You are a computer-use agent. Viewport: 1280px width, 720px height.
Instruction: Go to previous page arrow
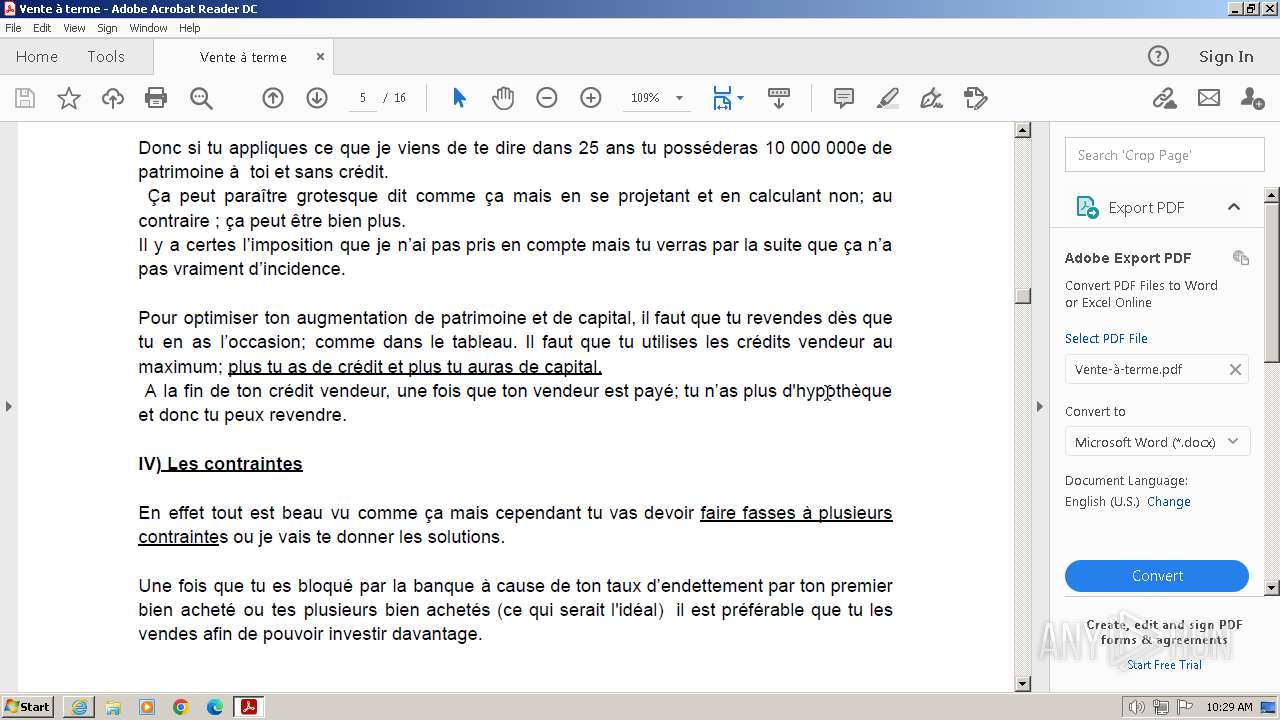[273, 98]
